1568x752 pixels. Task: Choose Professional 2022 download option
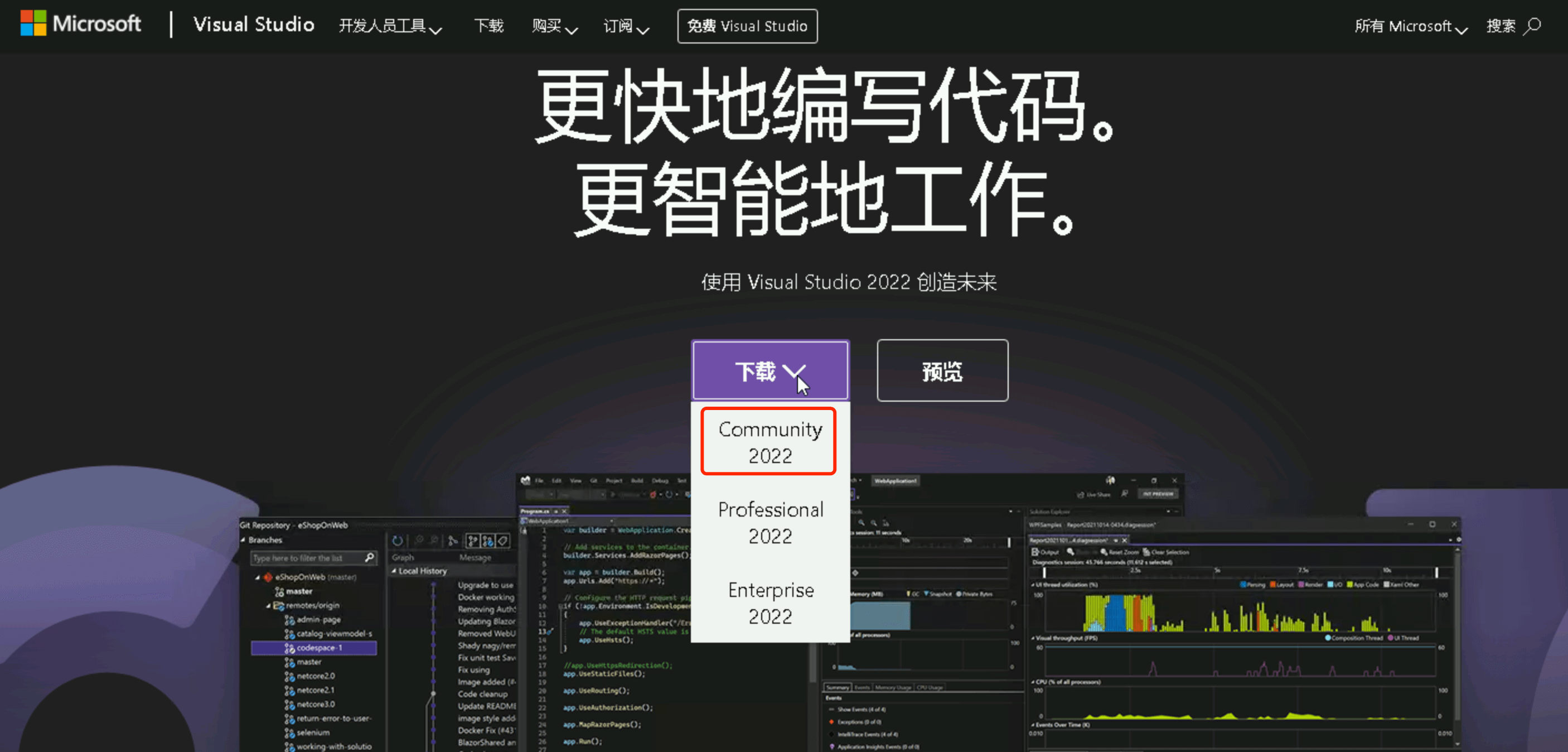point(770,523)
